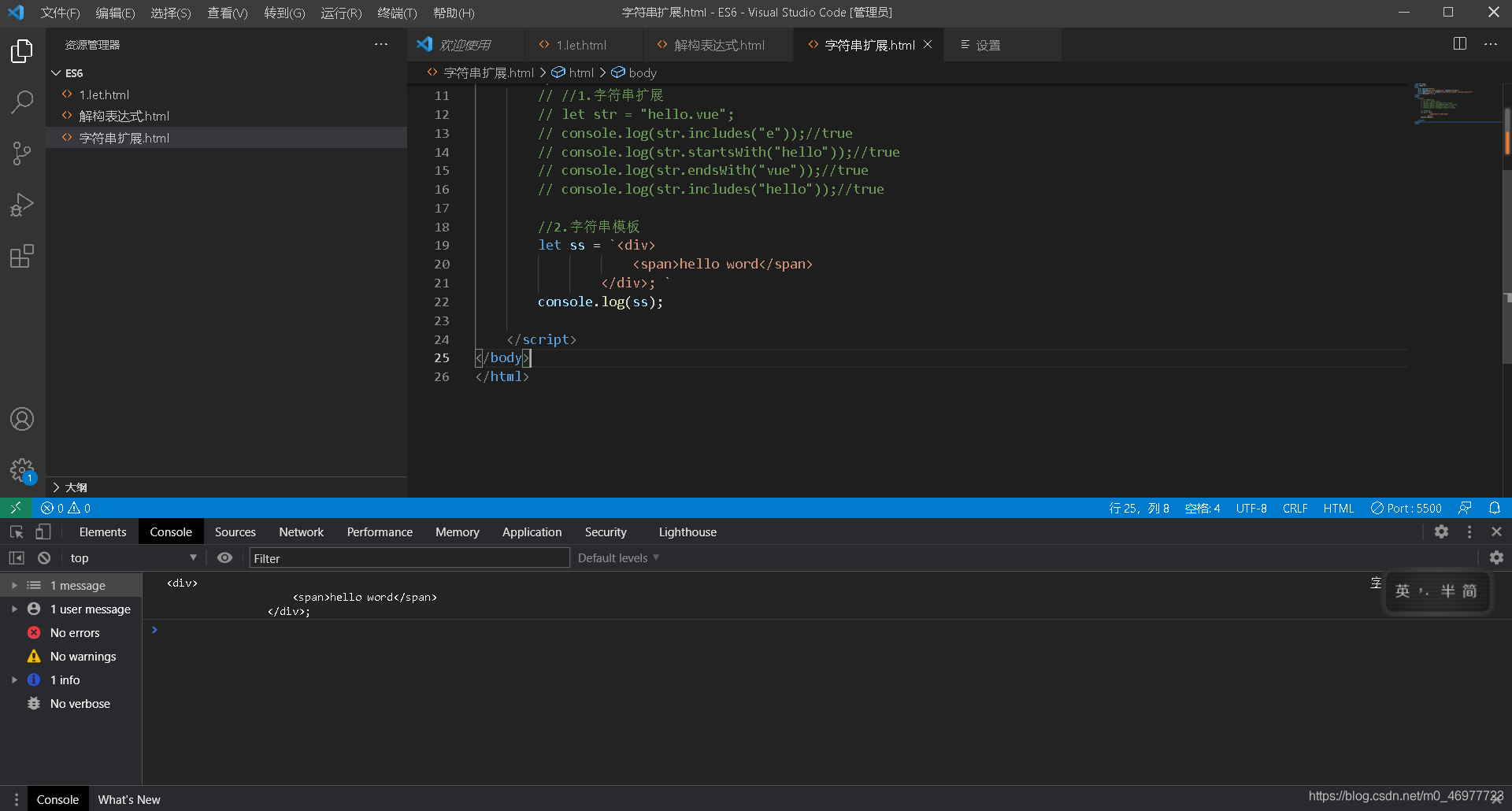Open the HTML language mode selector
The image size is (1512, 811).
[1338, 508]
